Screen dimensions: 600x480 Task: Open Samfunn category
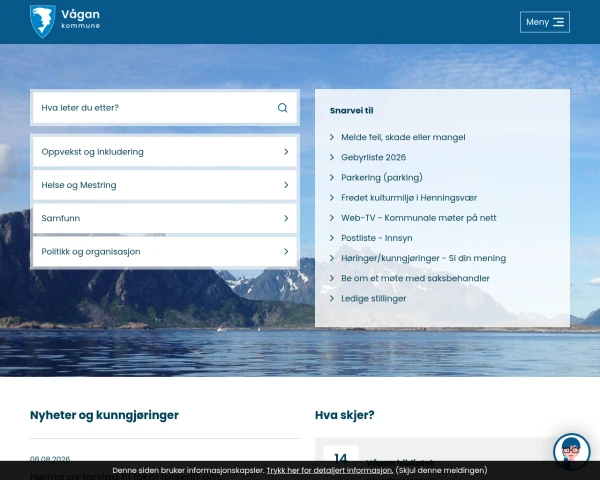[x=165, y=219]
